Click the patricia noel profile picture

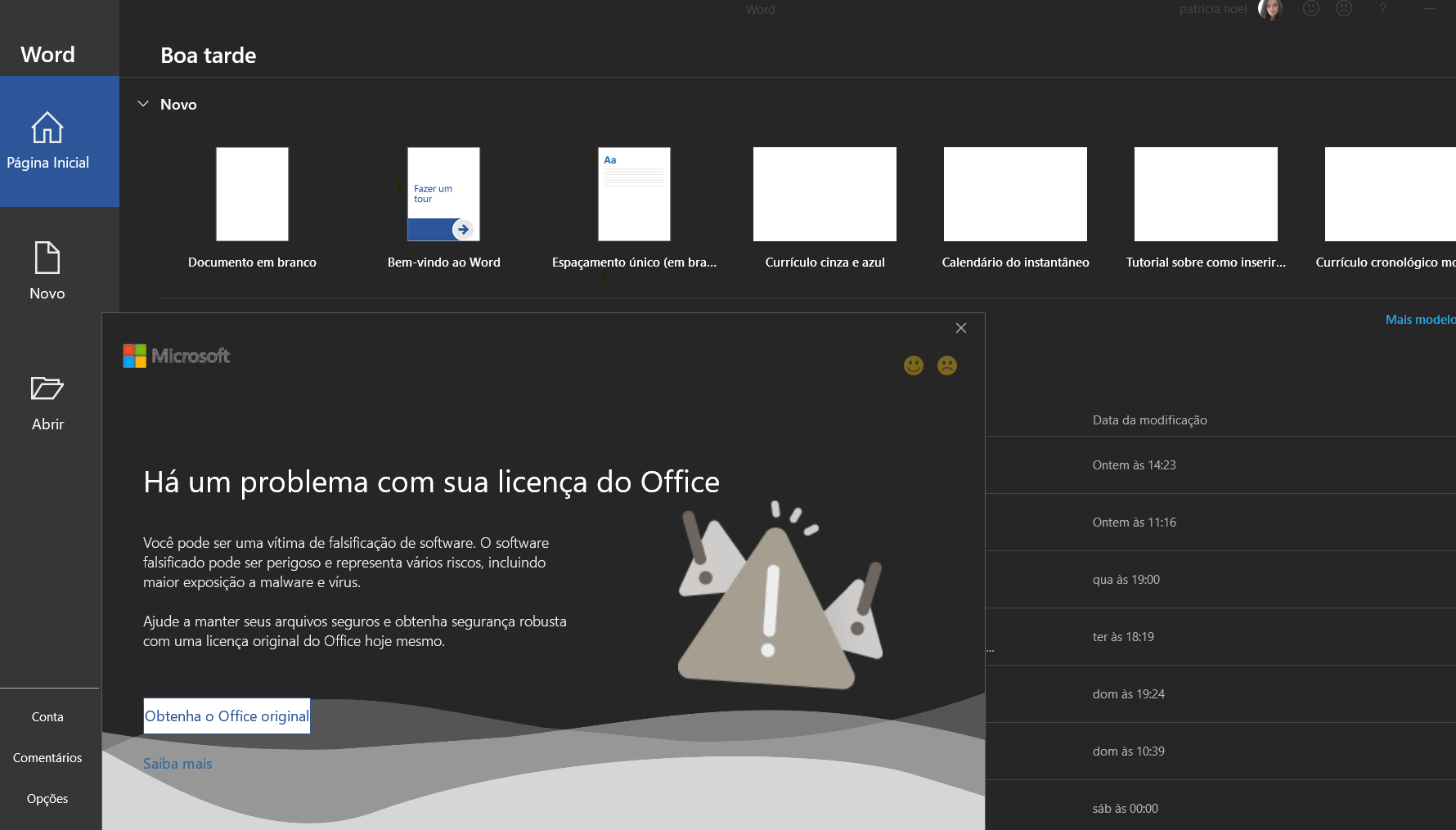(x=1270, y=9)
